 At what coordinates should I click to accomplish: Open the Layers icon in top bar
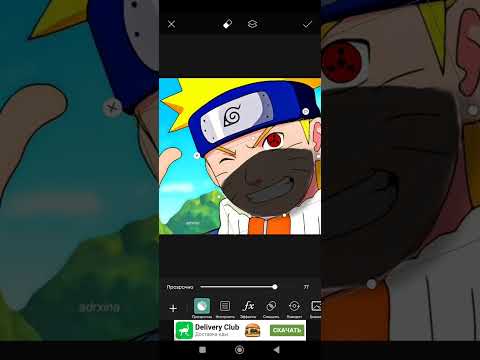click(x=252, y=24)
